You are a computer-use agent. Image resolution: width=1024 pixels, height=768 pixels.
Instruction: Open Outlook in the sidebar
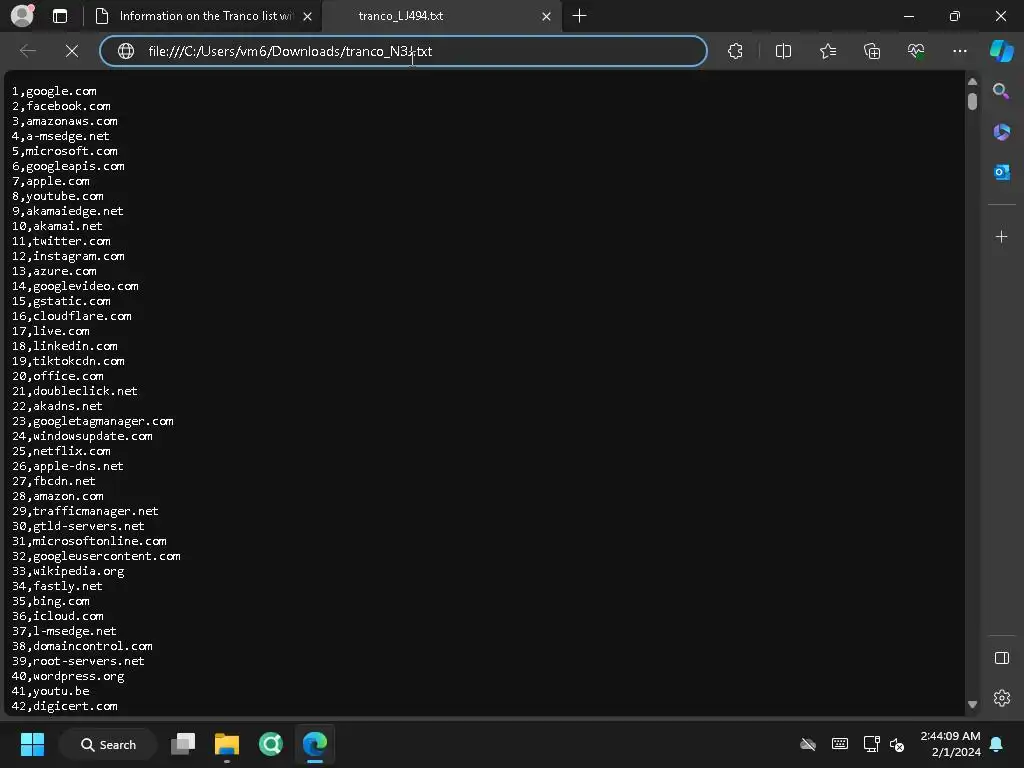[1001, 172]
